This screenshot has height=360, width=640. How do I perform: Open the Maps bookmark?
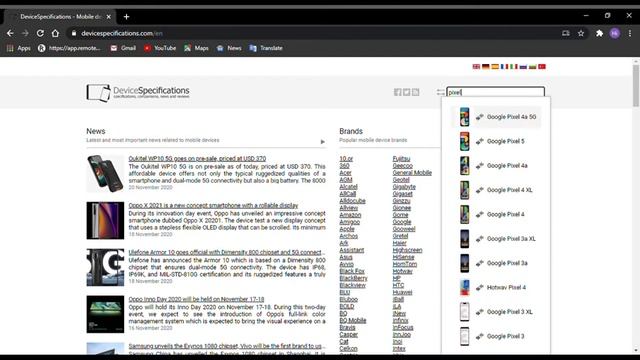tap(196, 48)
